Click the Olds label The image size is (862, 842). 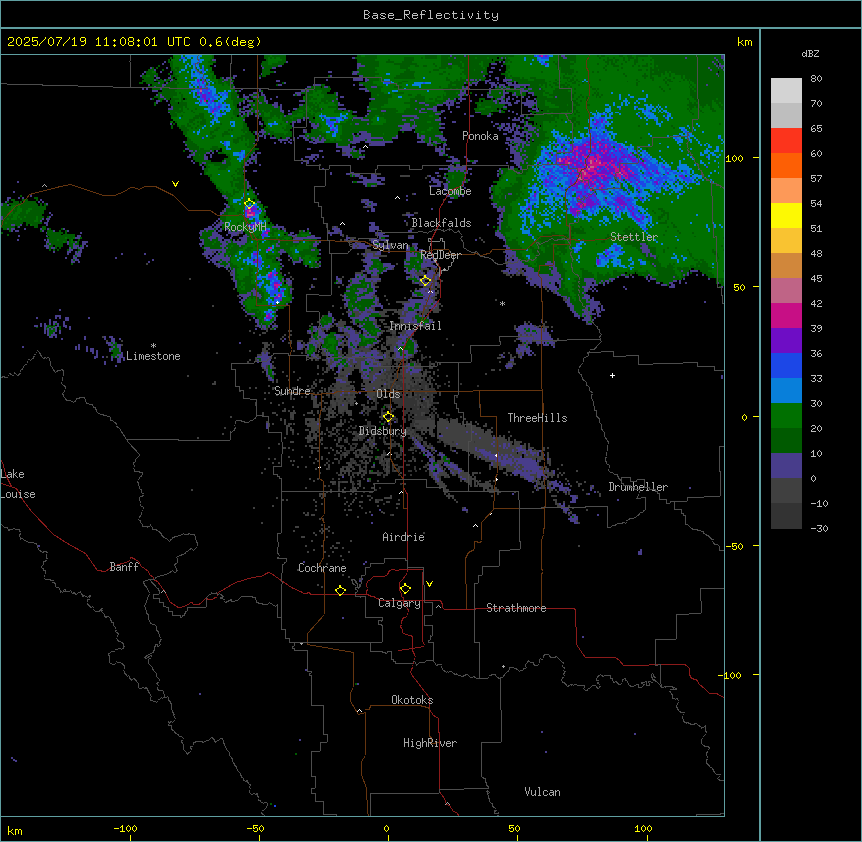(388, 394)
